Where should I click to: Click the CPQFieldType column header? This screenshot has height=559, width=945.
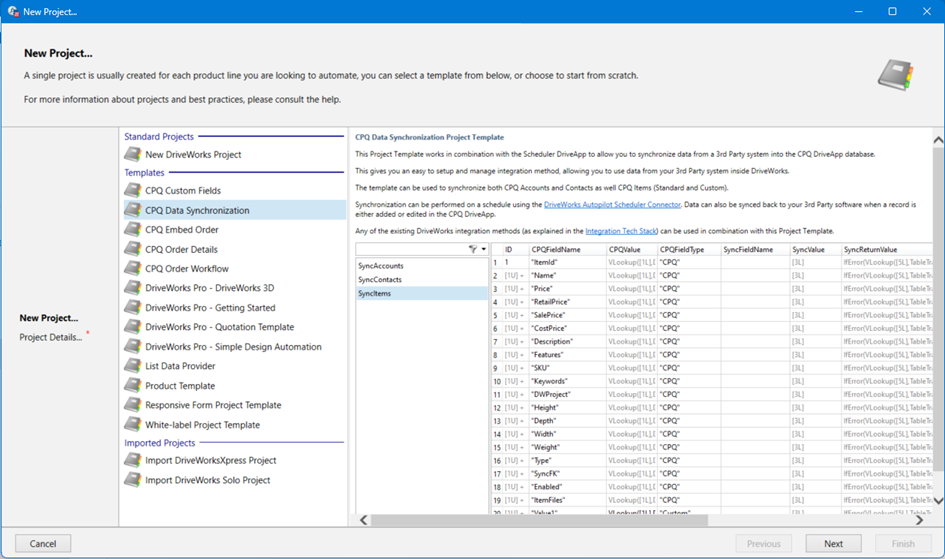pos(689,249)
